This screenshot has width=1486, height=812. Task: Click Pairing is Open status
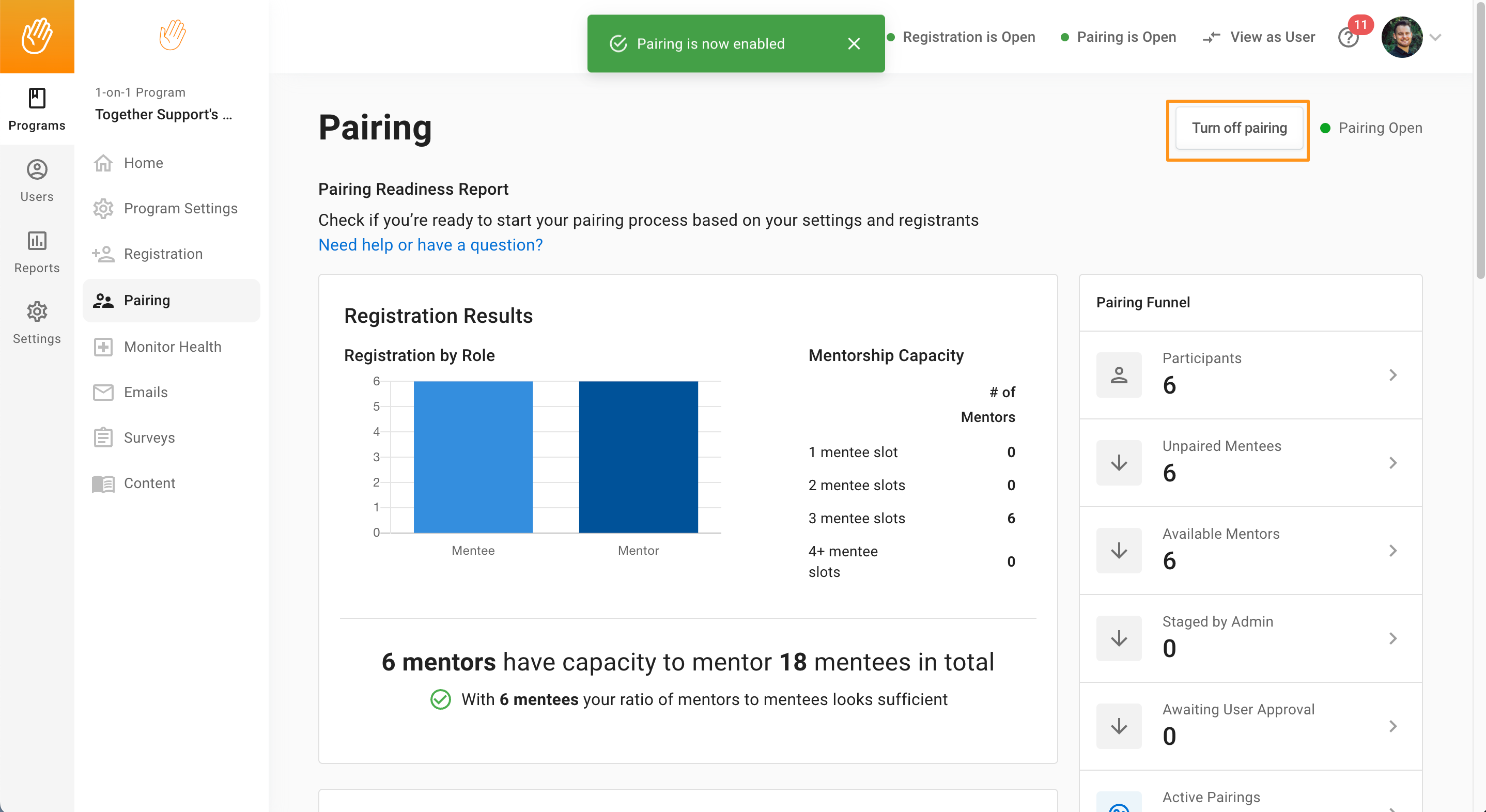tap(1118, 37)
